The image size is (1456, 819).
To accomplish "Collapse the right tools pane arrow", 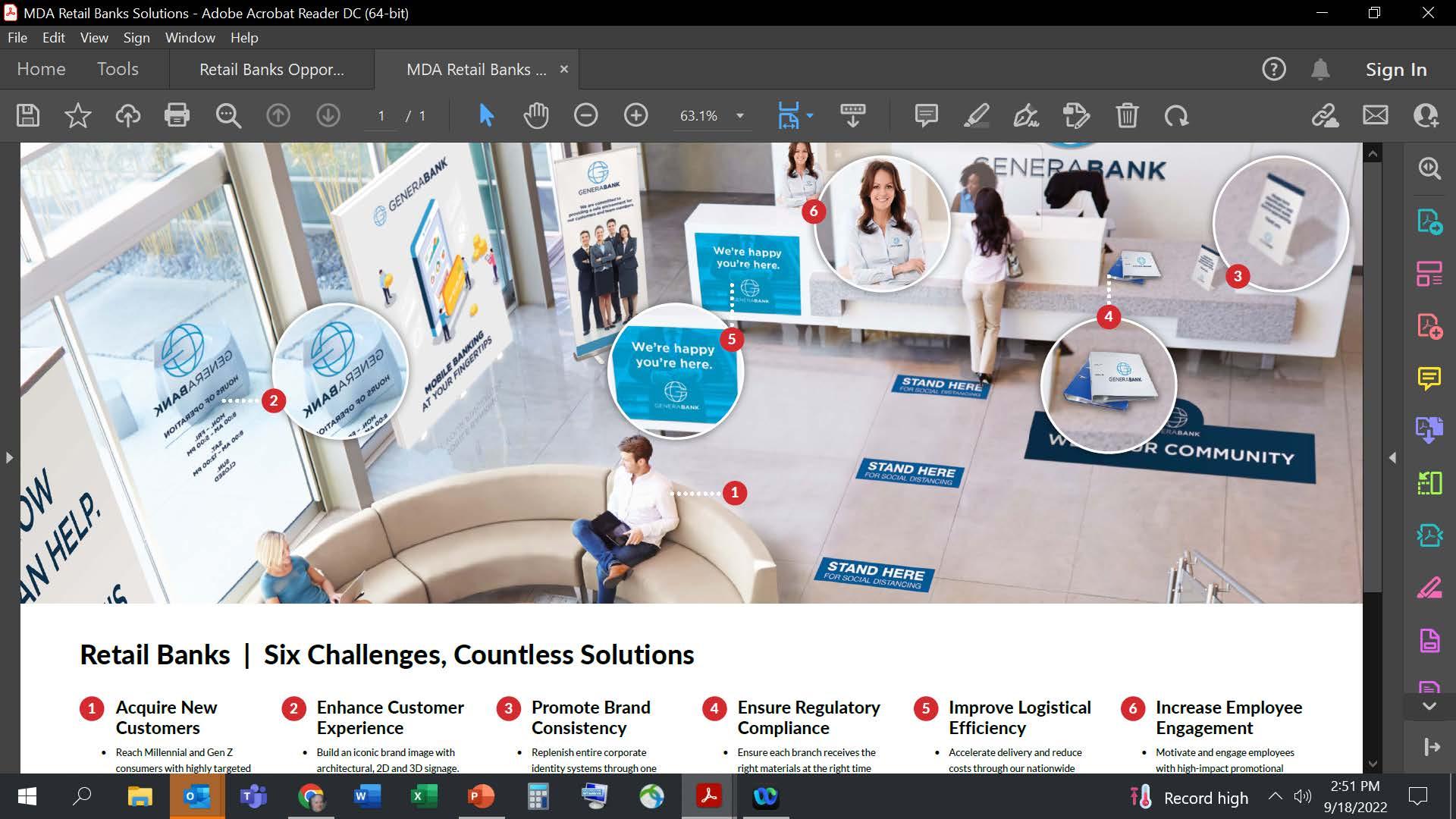I will coord(1392,457).
